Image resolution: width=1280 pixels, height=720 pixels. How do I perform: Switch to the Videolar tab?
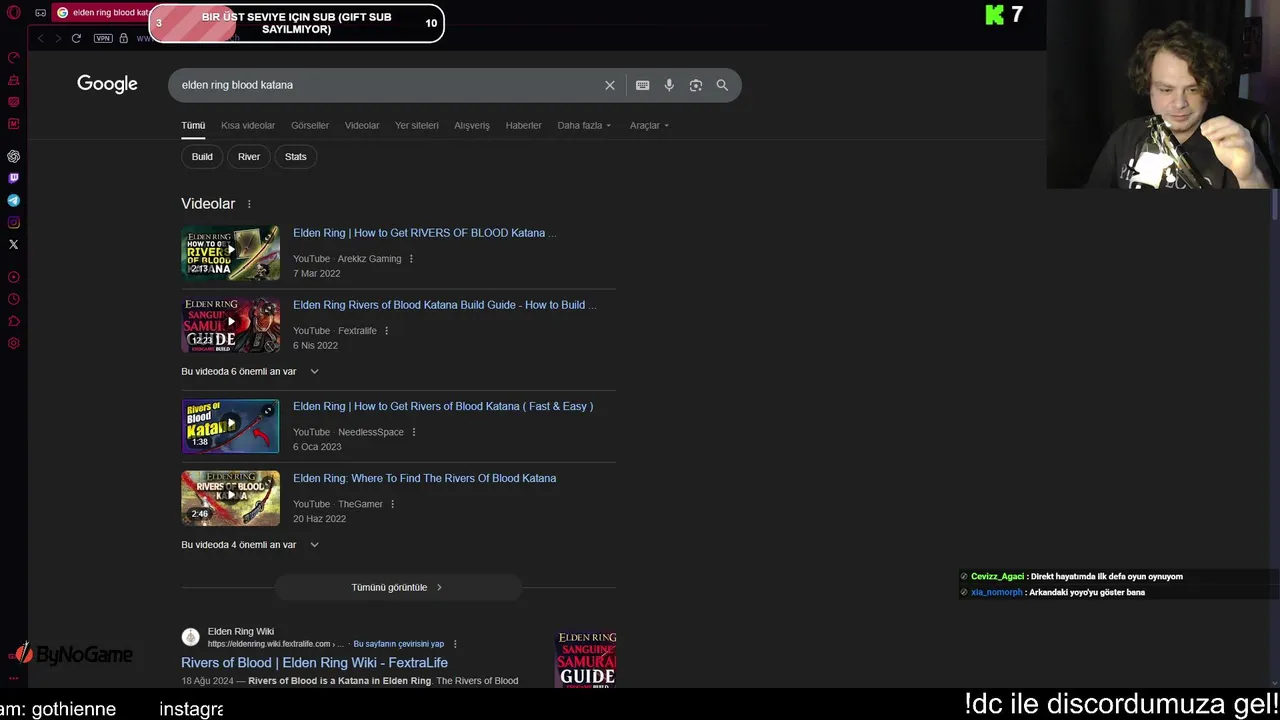[x=362, y=125]
